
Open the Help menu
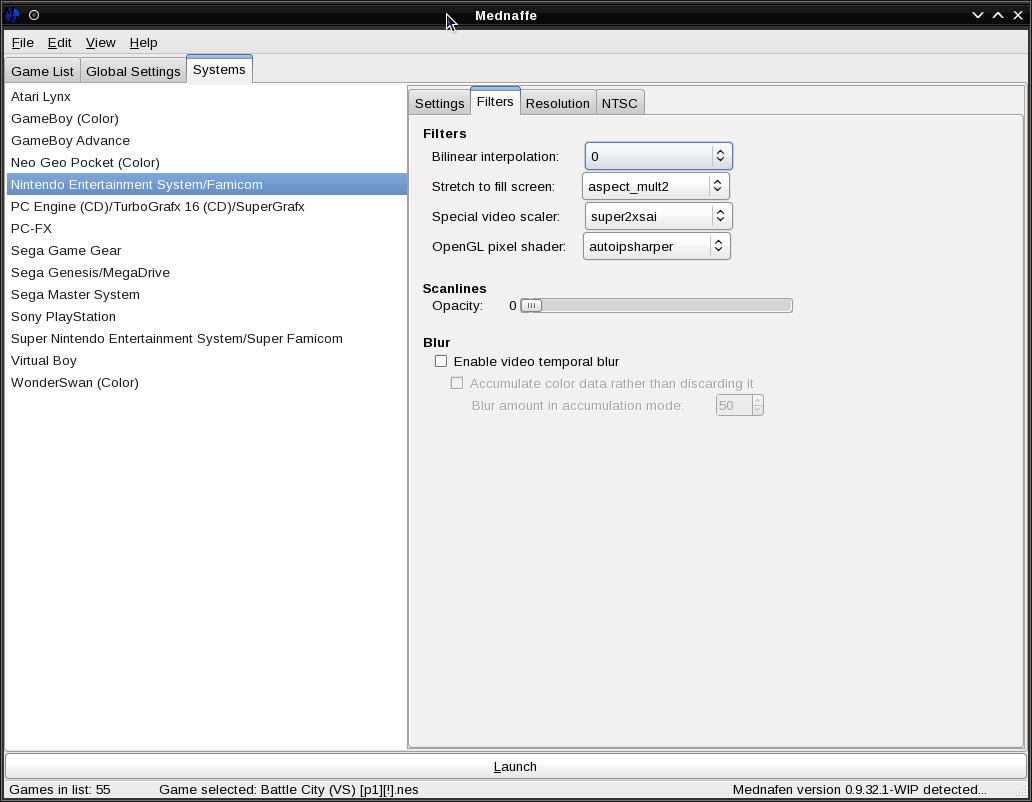pos(143,43)
